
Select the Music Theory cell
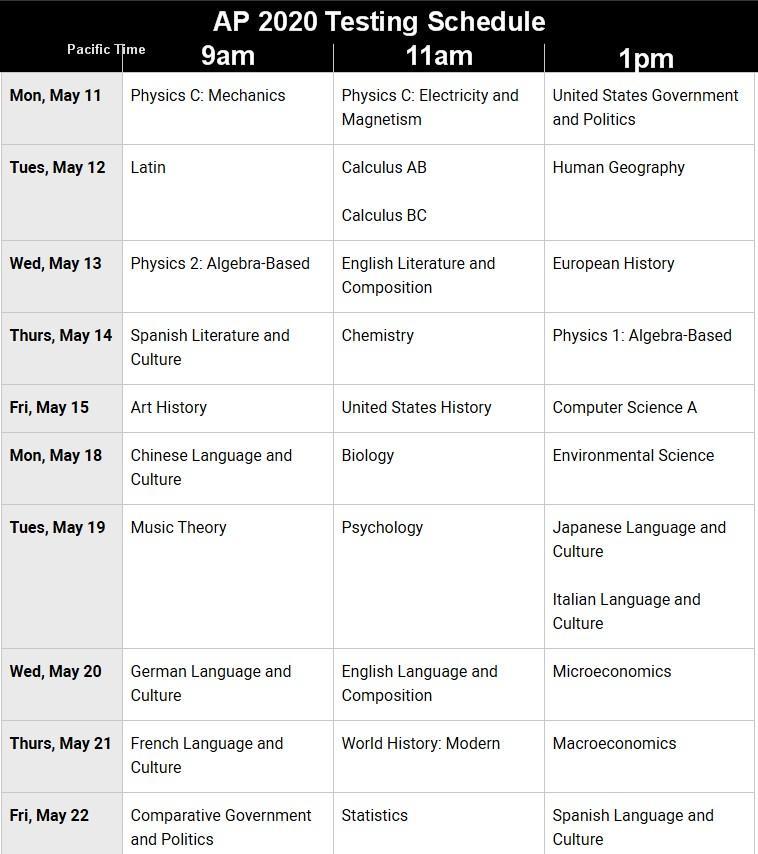tap(178, 528)
